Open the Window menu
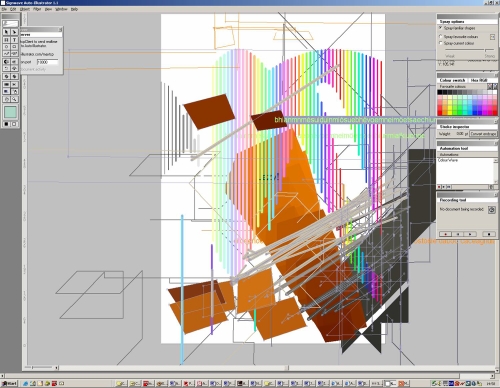Image resolution: width=500 pixels, height=388 pixels. click(61, 9)
